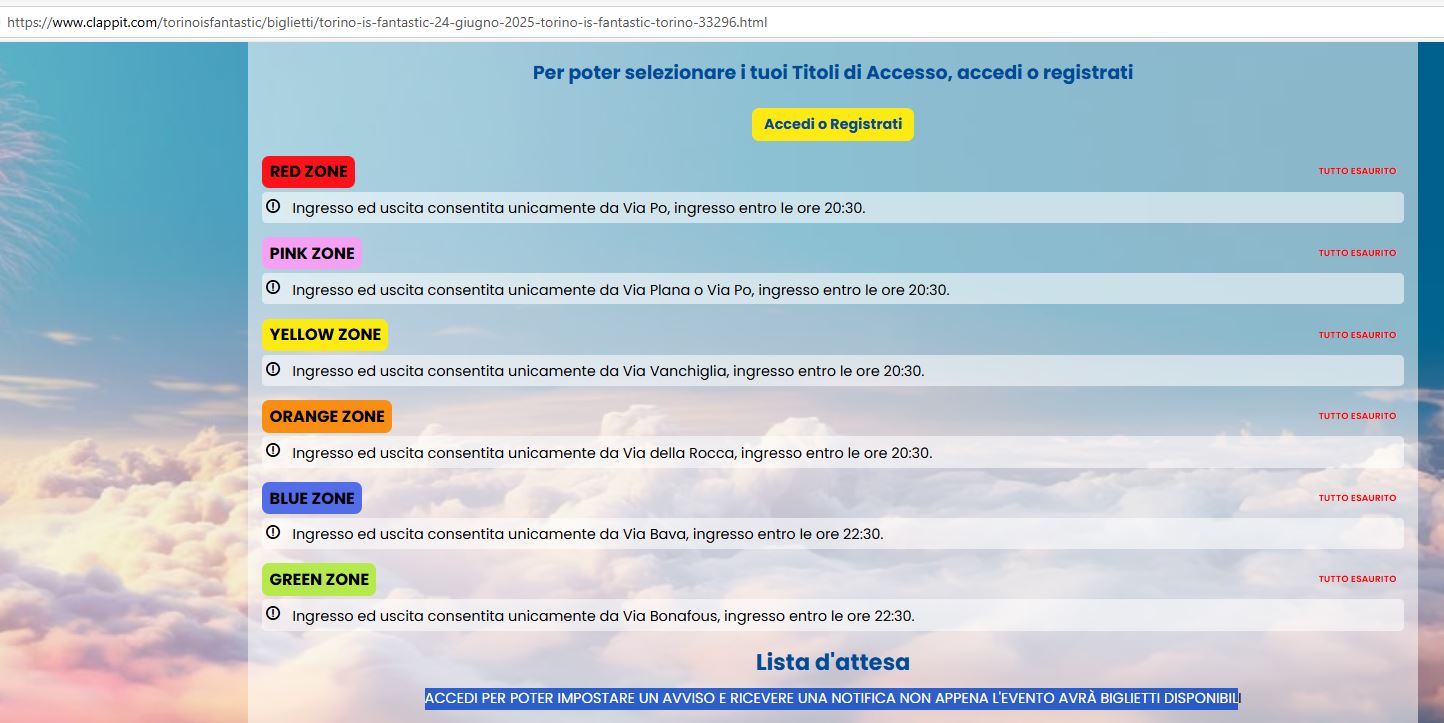1444x723 pixels.
Task: Click TUTTO ESAURITO next to RED ZONE
Action: [1357, 171]
